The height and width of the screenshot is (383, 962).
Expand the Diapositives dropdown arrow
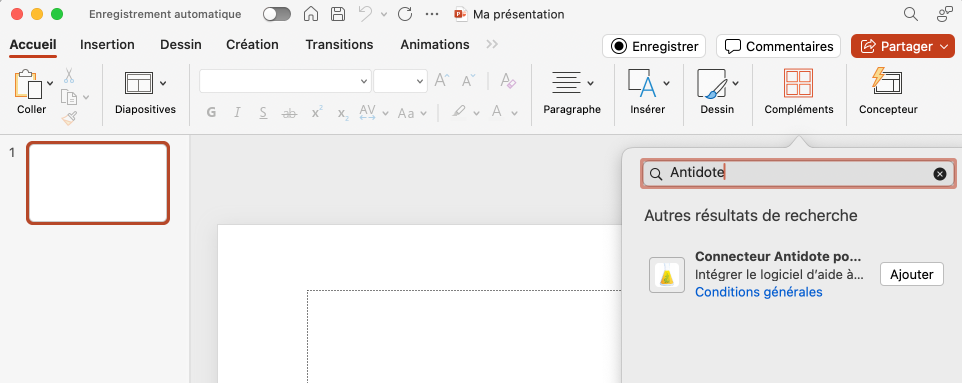(163, 83)
